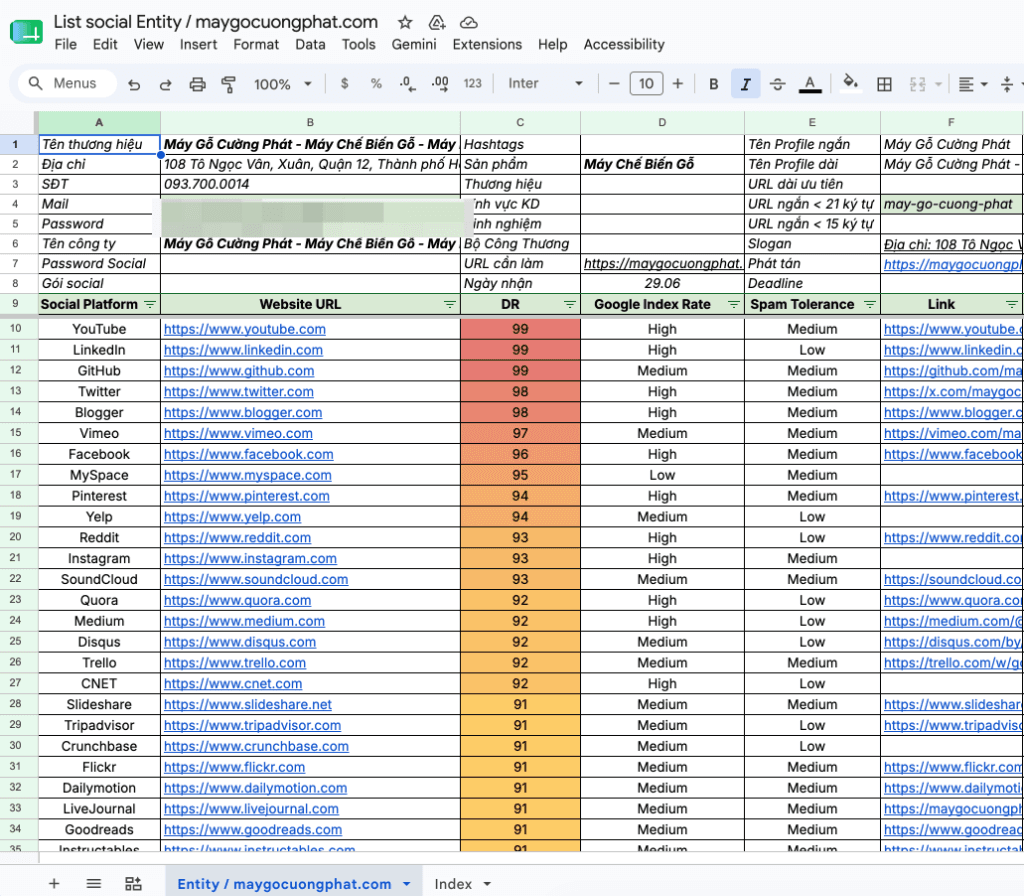Select column C header
This screenshot has height=896, width=1024.
coord(520,122)
